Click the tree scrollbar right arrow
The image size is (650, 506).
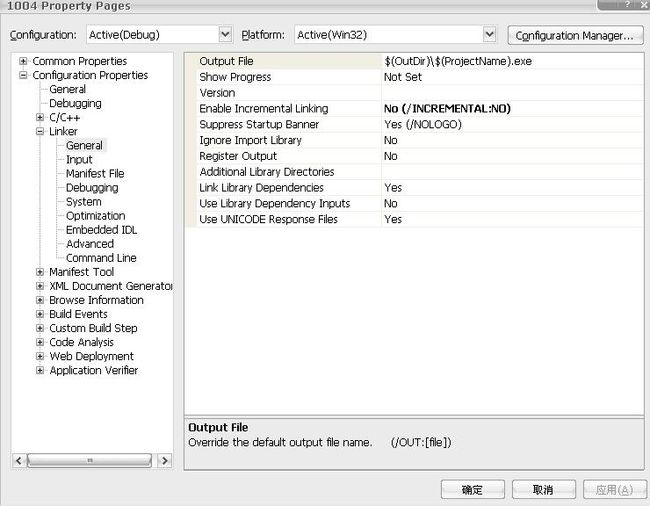click(x=165, y=460)
